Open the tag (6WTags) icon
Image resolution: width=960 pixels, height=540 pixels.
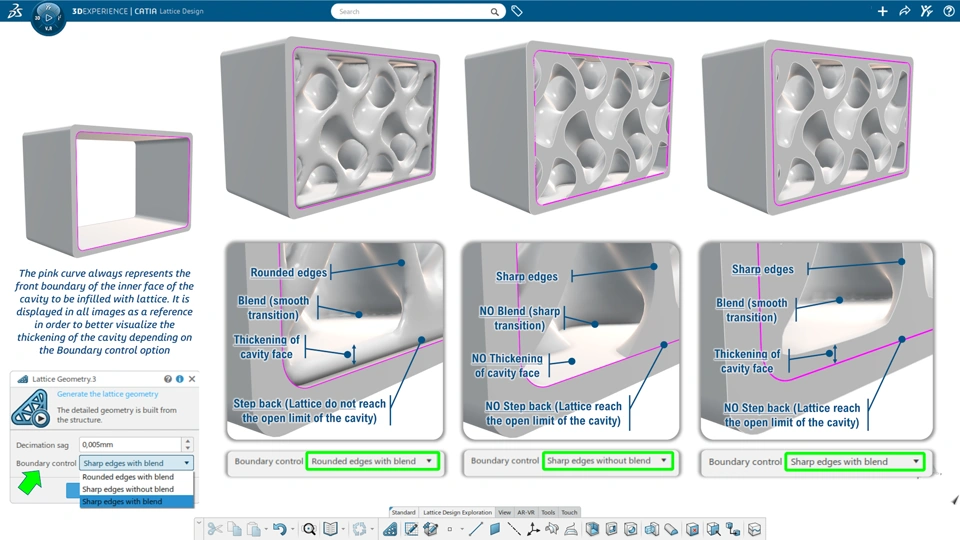tap(517, 11)
